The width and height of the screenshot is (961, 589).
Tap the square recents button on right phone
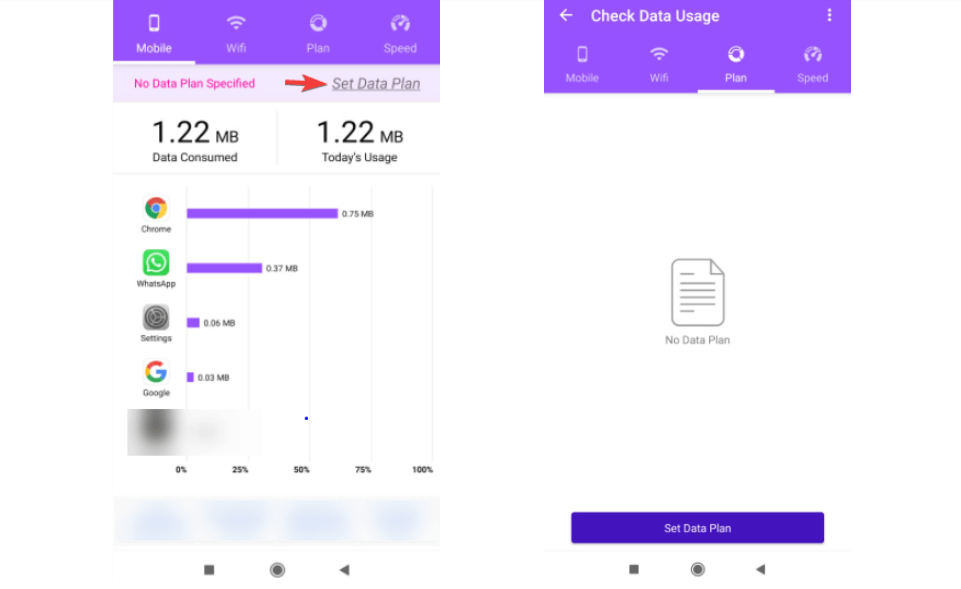[x=634, y=569]
